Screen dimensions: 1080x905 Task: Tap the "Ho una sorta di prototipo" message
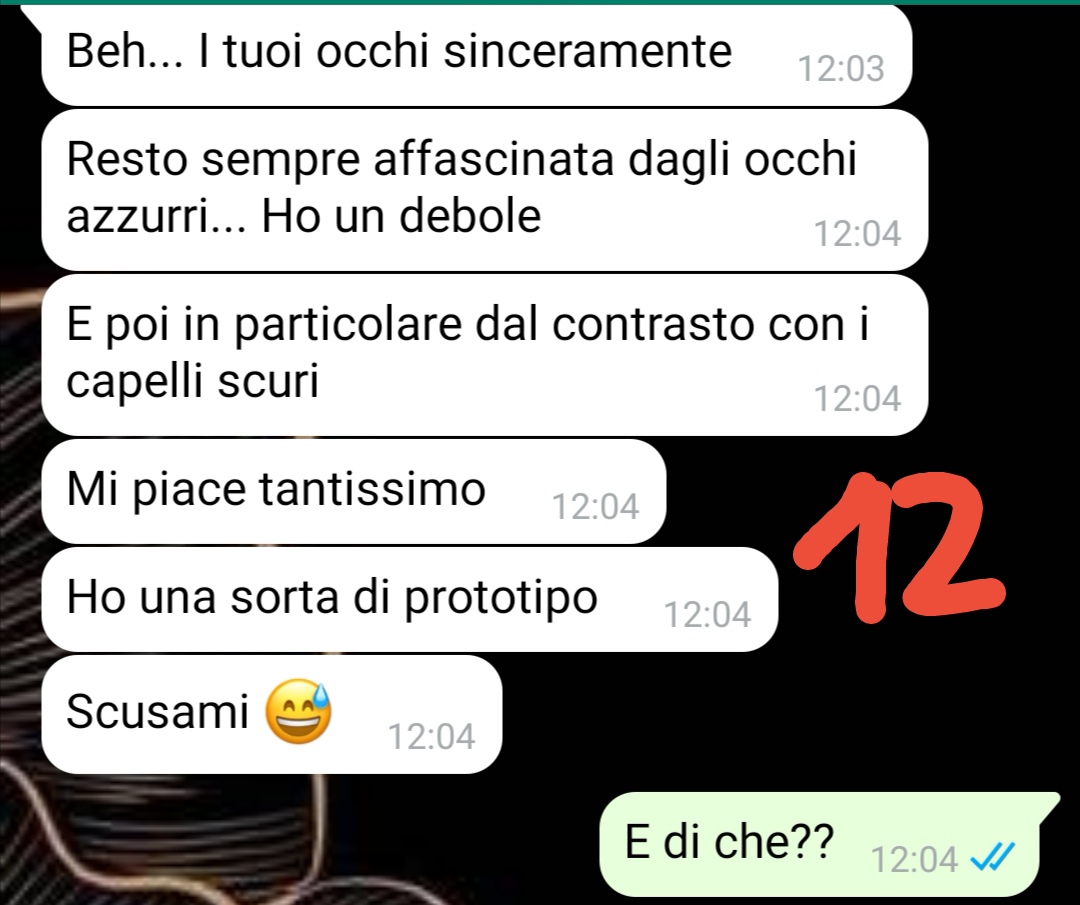[410, 599]
